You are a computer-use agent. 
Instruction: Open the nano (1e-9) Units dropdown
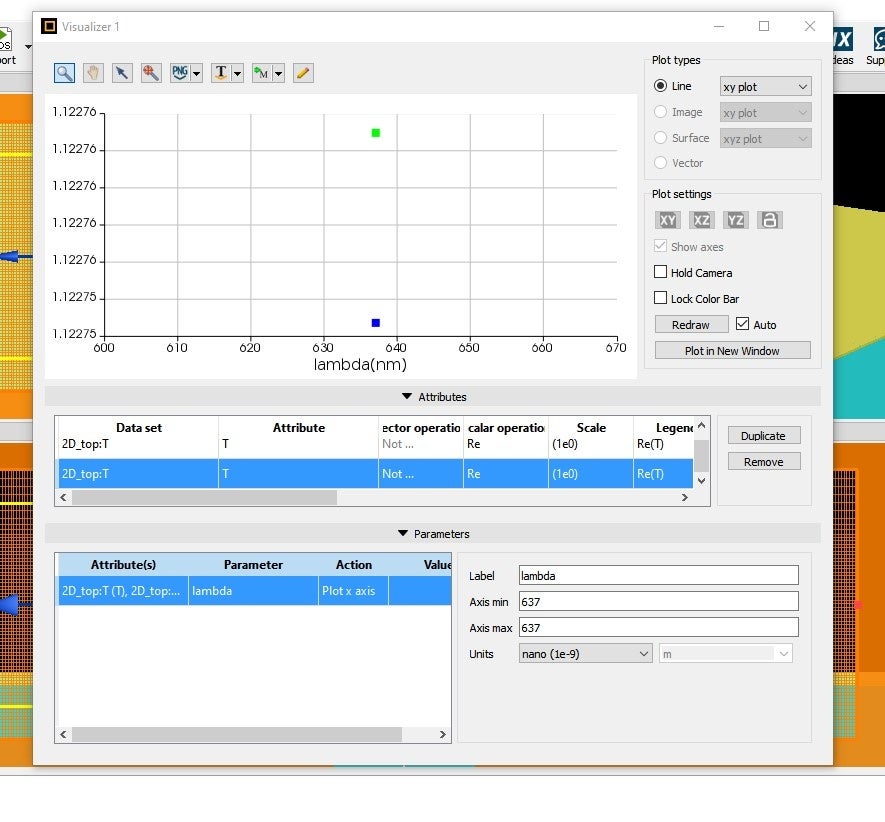click(585, 654)
